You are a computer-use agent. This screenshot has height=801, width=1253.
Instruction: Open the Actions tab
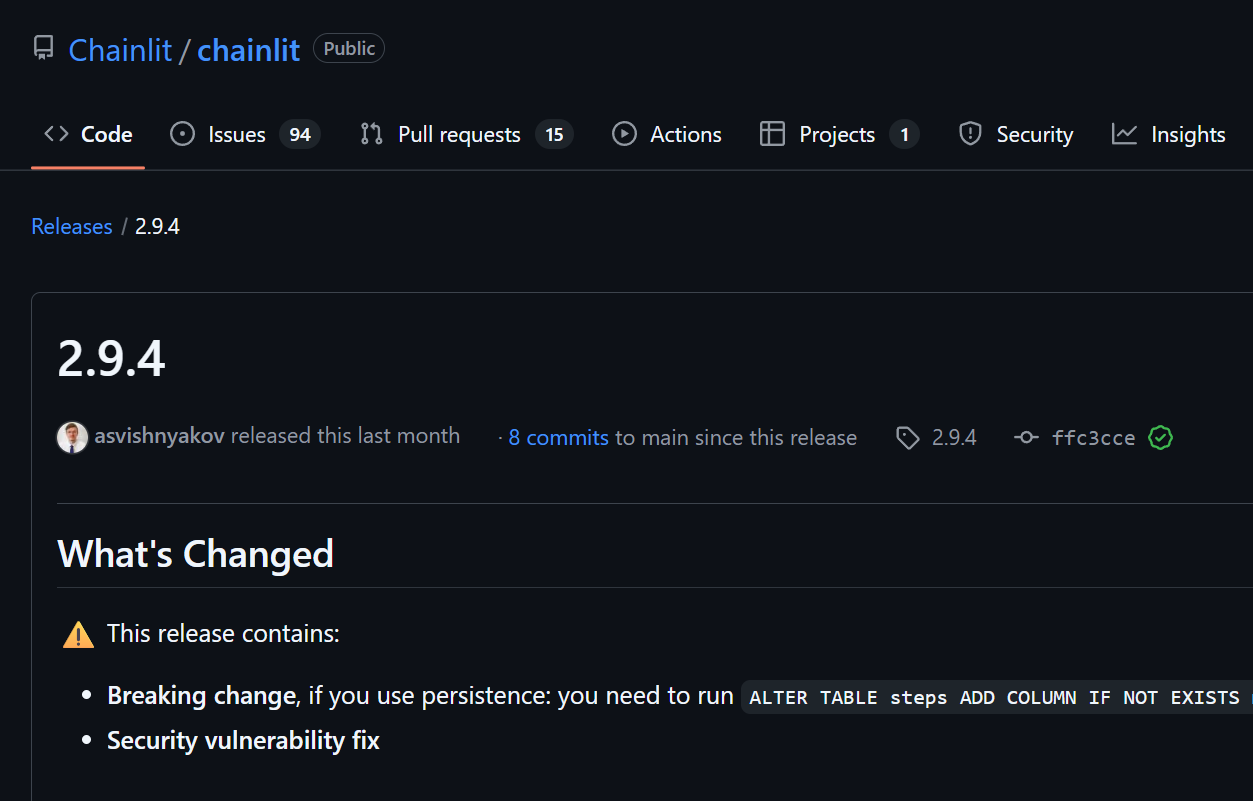pos(667,134)
